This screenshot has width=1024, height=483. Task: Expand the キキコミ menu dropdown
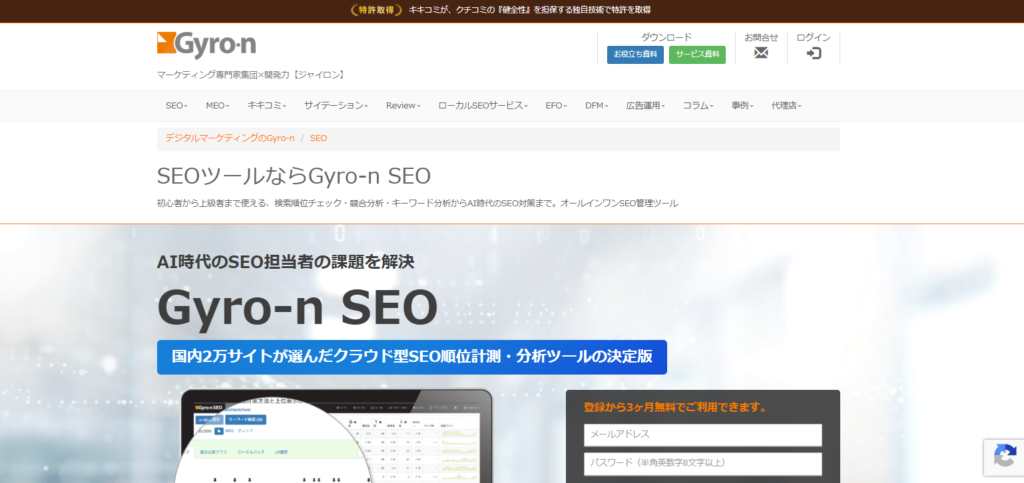pyautogui.click(x=266, y=106)
